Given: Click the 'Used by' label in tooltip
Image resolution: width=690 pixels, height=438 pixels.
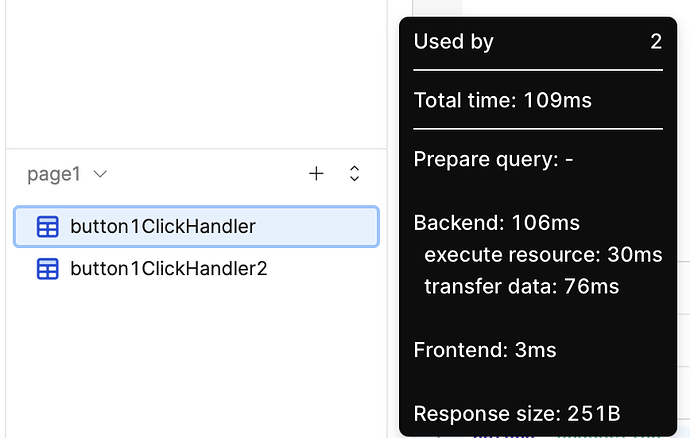Looking at the screenshot, I should (454, 42).
